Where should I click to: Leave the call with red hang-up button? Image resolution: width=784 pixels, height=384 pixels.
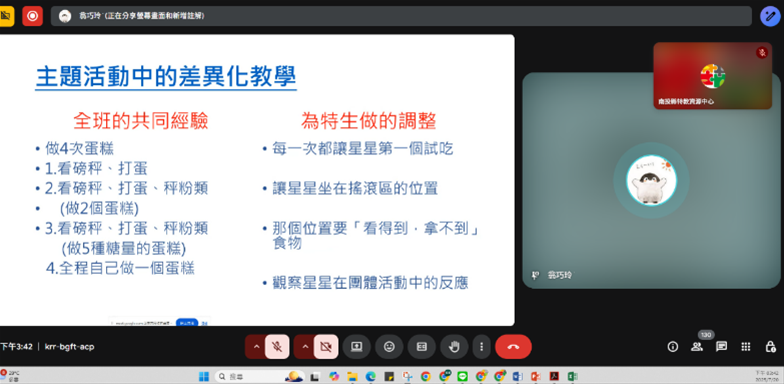(513, 346)
